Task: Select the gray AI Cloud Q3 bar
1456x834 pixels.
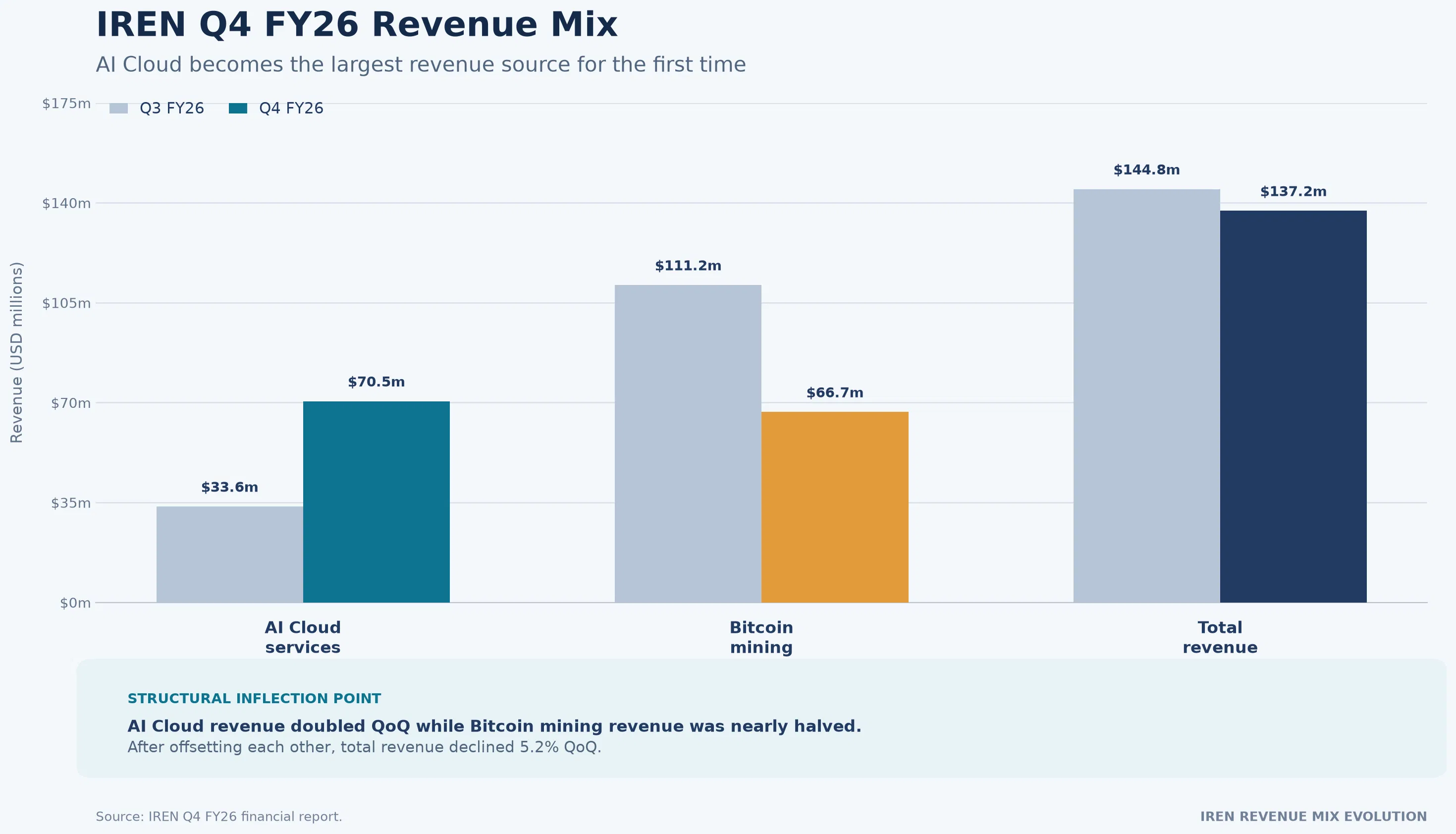Action: tap(229, 555)
